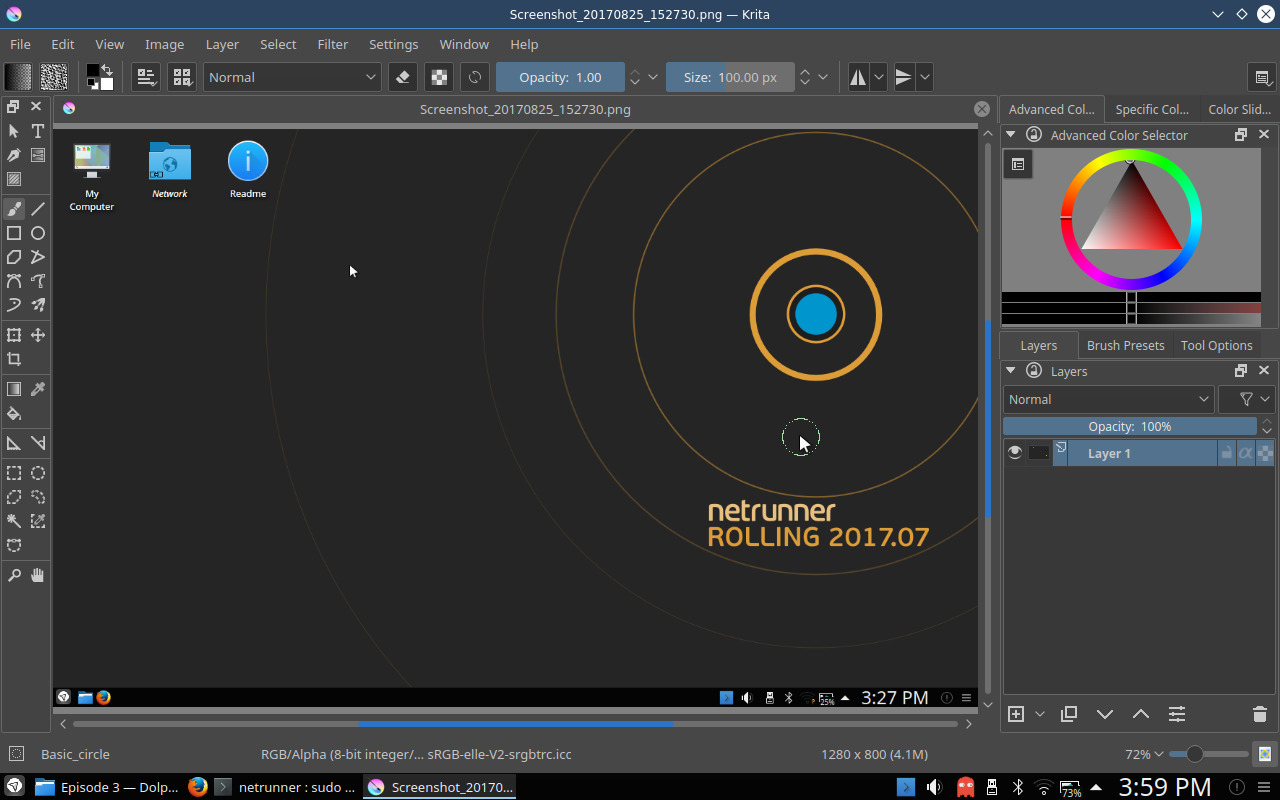Hide Layer 1 using the eye icon
The width and height of the screenshot is (1280, 800).
1015,453
